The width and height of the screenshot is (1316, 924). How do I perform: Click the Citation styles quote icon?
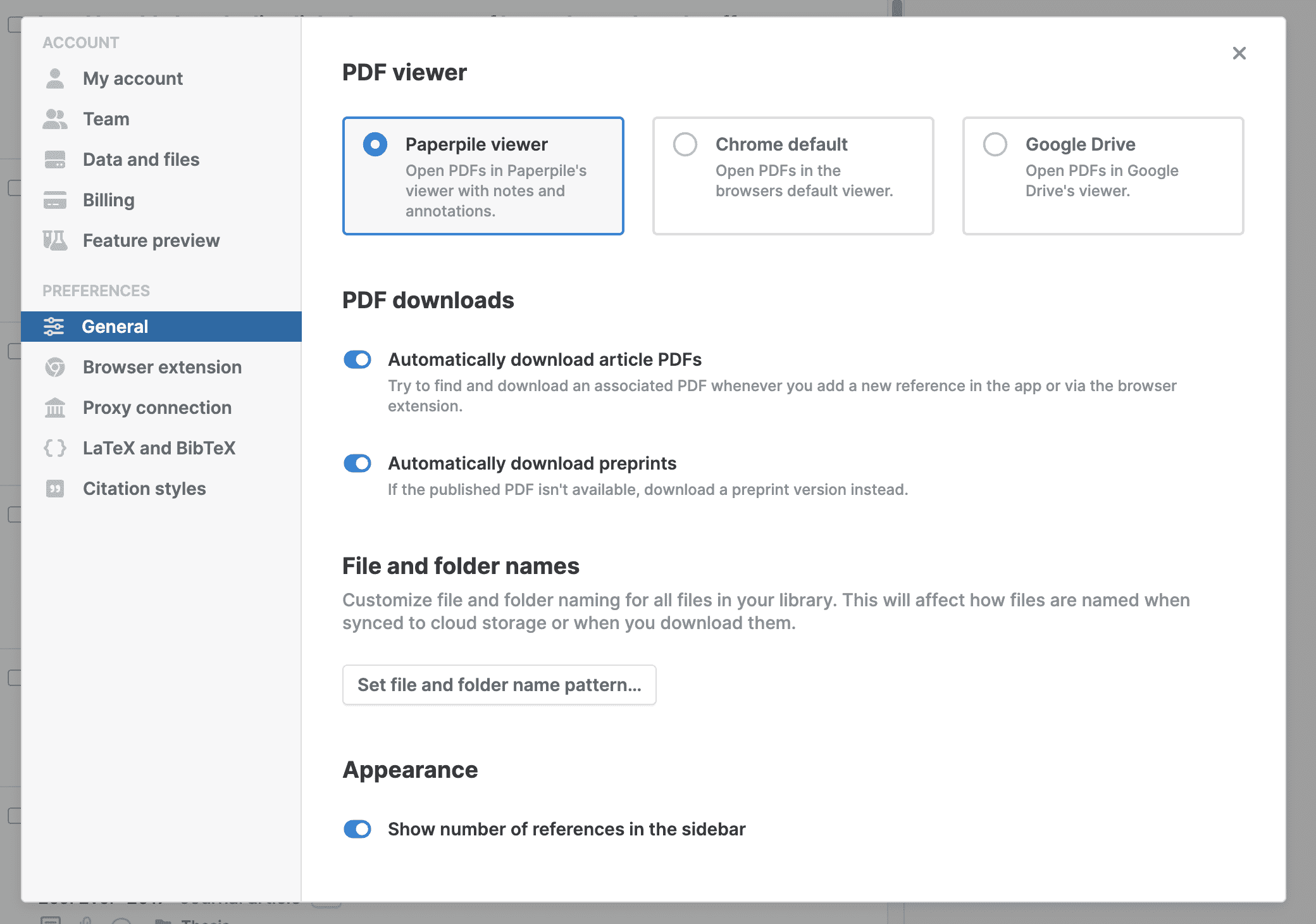click(x=55, y=489)
